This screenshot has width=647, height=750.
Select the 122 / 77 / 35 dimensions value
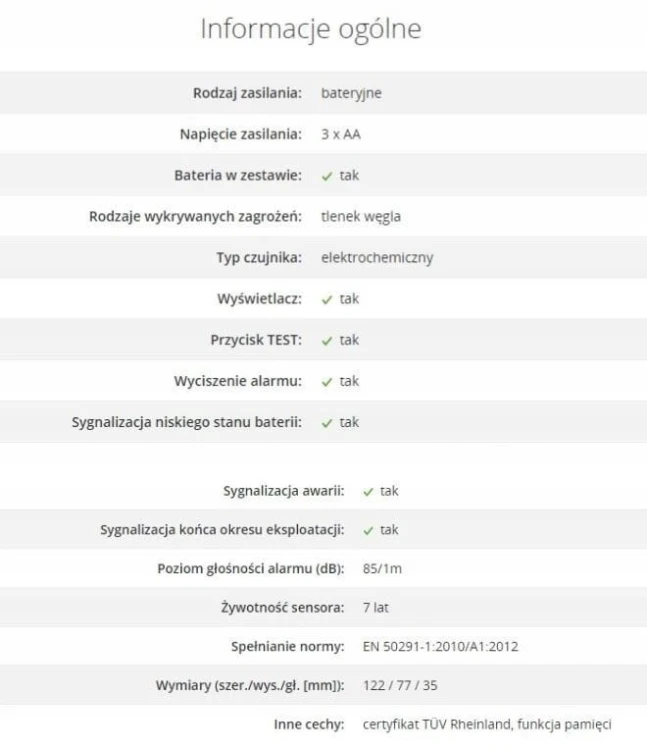(x=400, y=685)
